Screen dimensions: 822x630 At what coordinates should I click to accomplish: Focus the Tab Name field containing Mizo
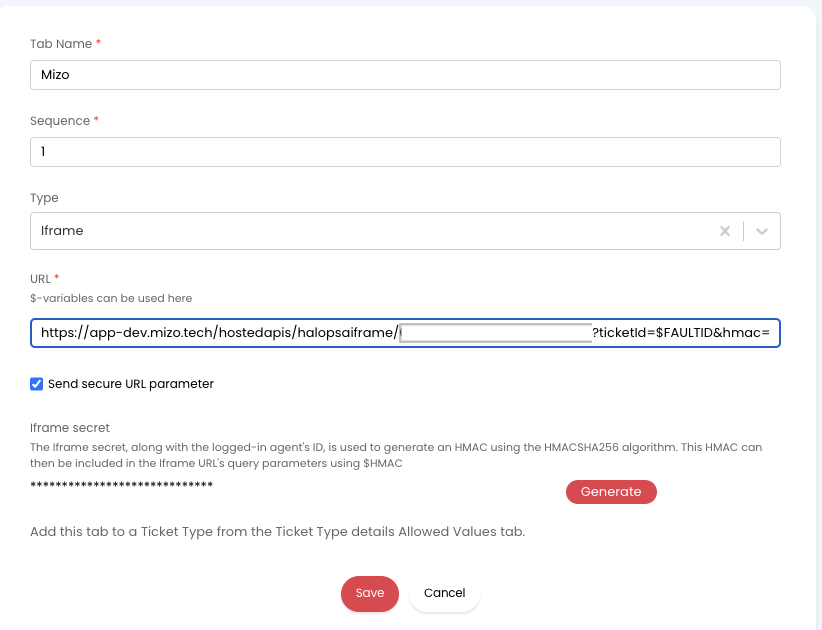click(405, 75)
